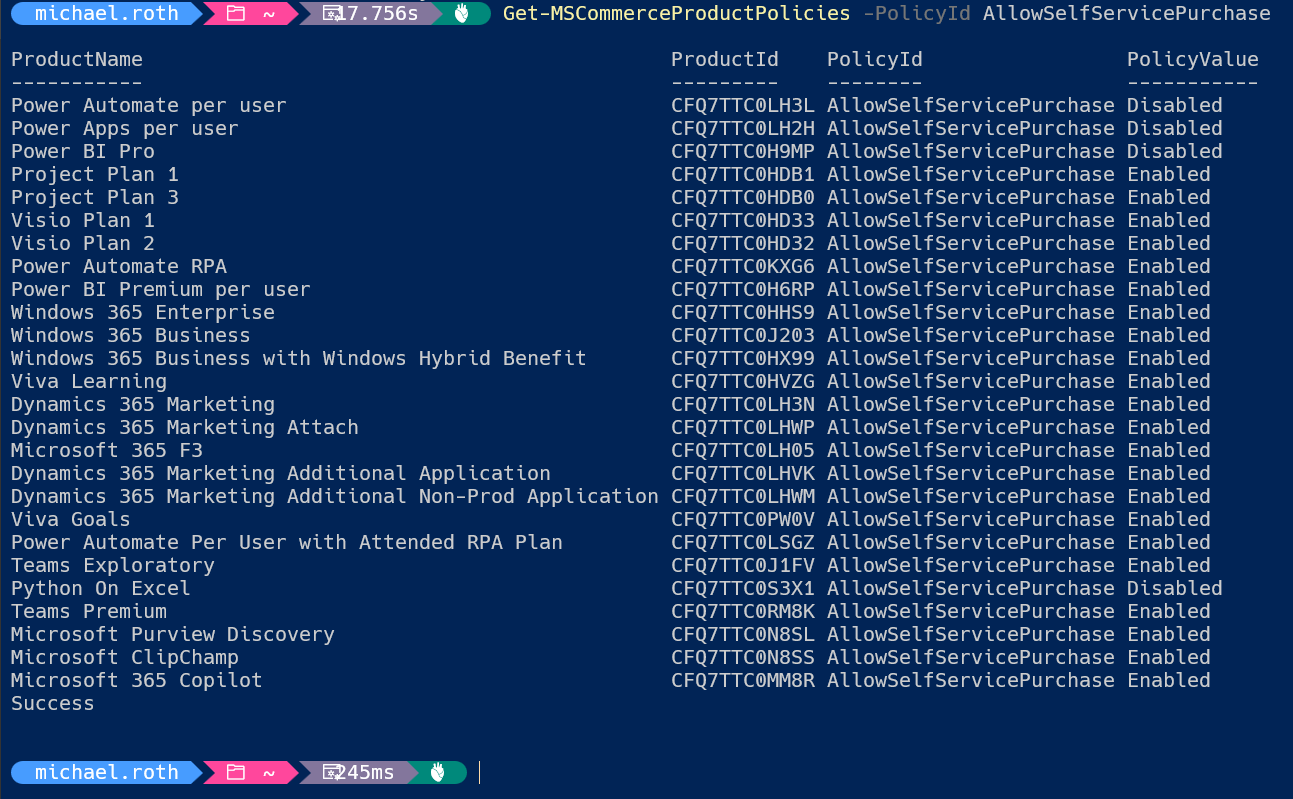Select the 'Teams Exploratory' product name

point(113,565)
